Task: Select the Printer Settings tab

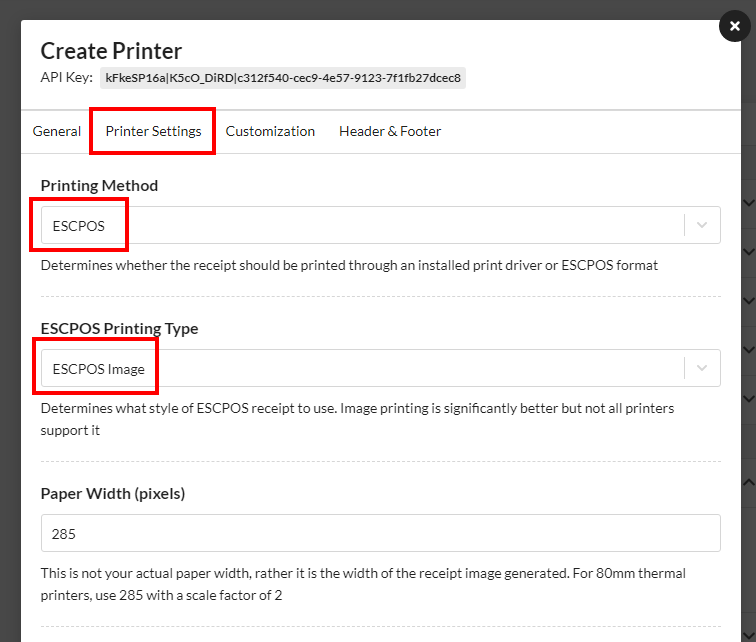Action: click(153, 131)
